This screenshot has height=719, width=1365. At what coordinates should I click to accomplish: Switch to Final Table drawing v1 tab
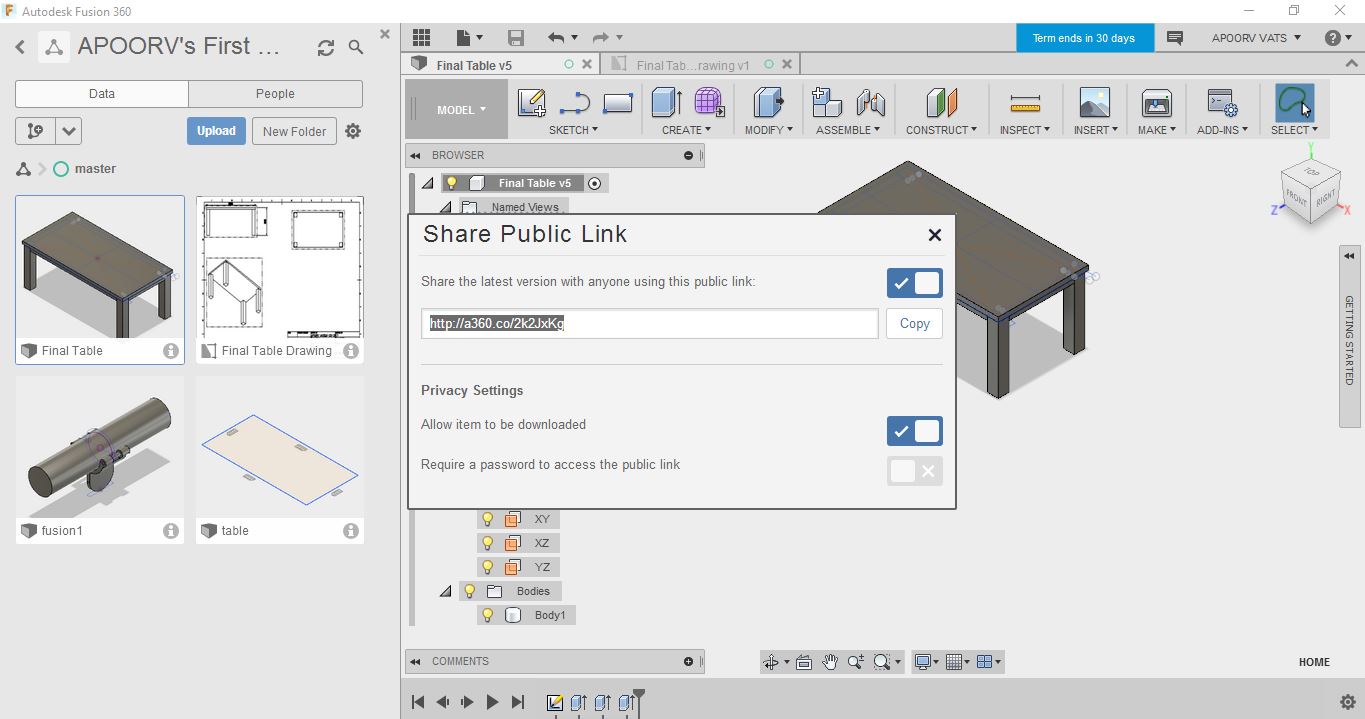693,65
